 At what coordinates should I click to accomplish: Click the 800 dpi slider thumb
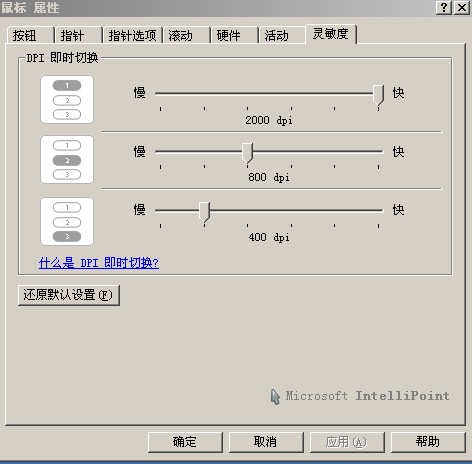247,153
